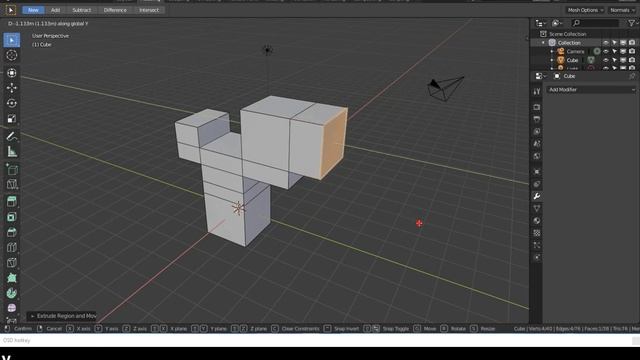Open the Render properties tab
The image size is (640, 360).
[537, 107]
